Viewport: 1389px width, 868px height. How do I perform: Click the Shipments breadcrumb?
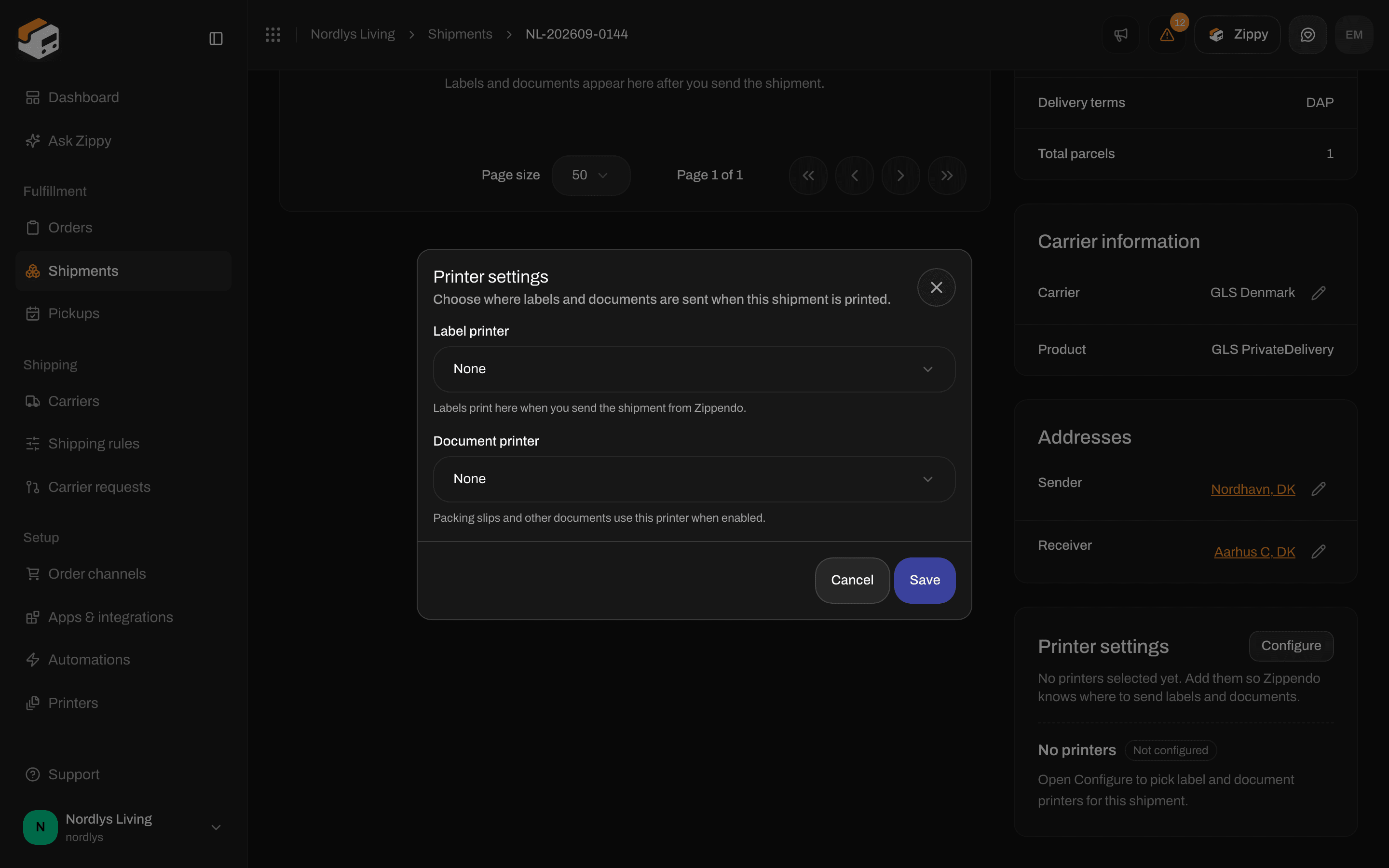click(x=460, y=34)
